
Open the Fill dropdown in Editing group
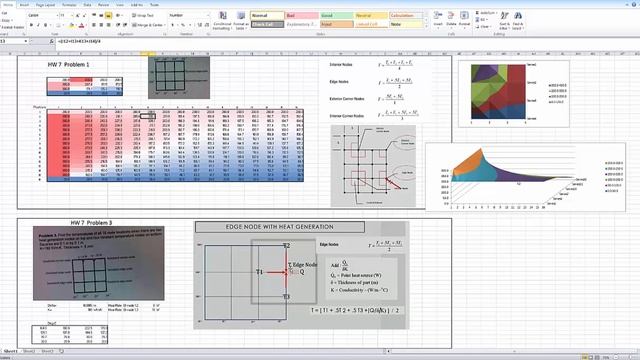pos(482,20)
